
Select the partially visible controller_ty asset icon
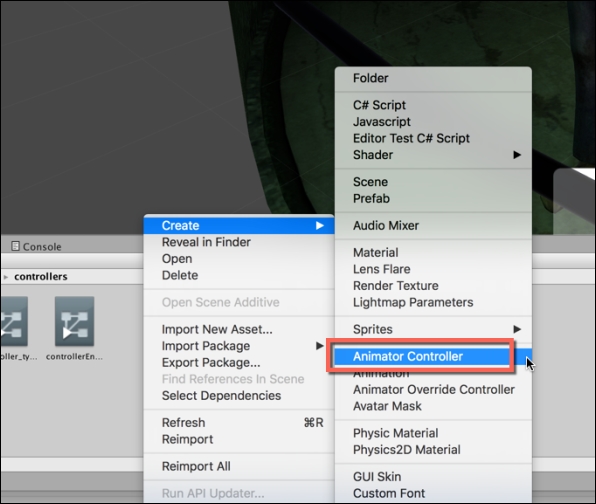[x=14, y=321]
